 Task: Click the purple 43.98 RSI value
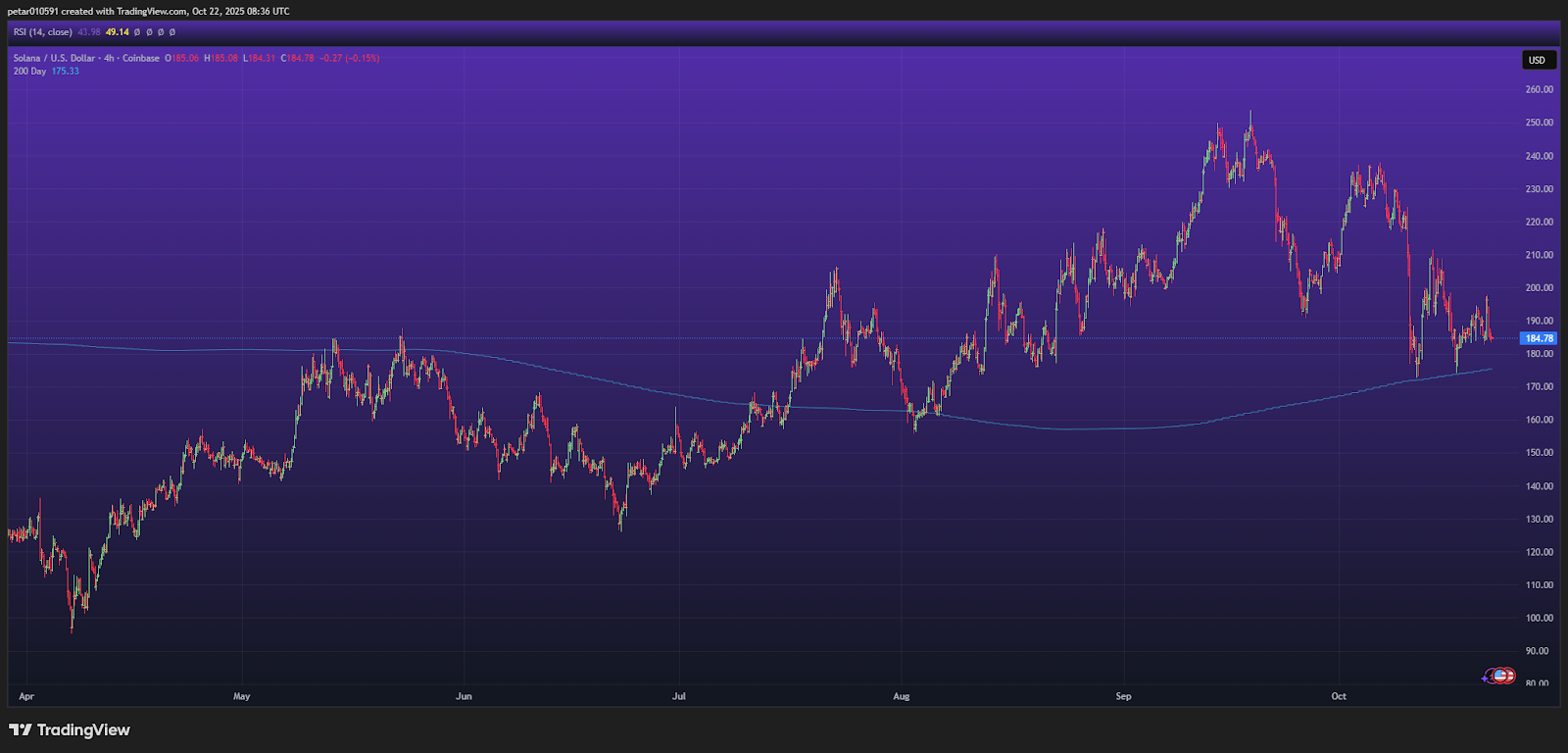[89, 32]
